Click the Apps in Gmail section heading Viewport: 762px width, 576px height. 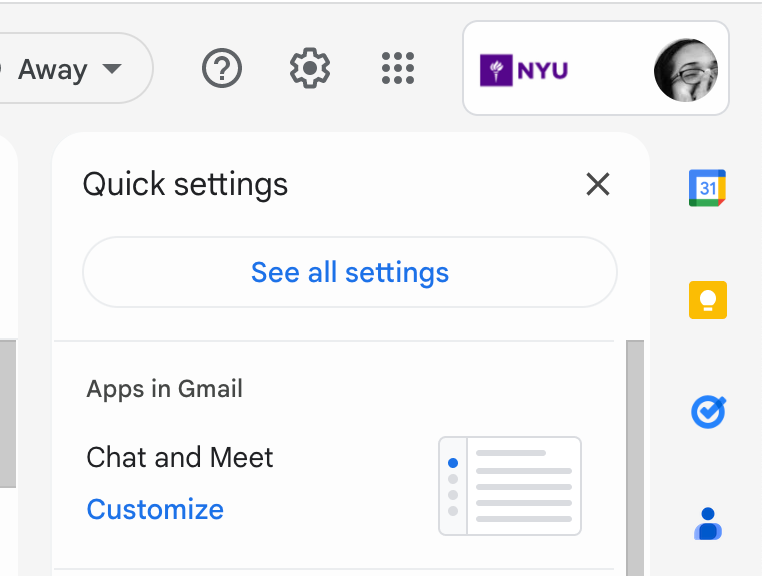165,389
